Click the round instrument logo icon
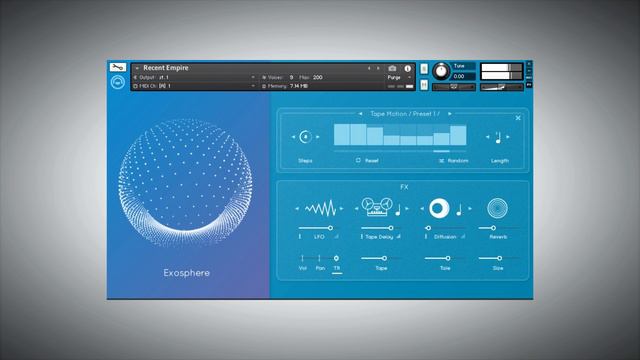The width and height of the screenshot is (640, 360). tap(118, 82)
